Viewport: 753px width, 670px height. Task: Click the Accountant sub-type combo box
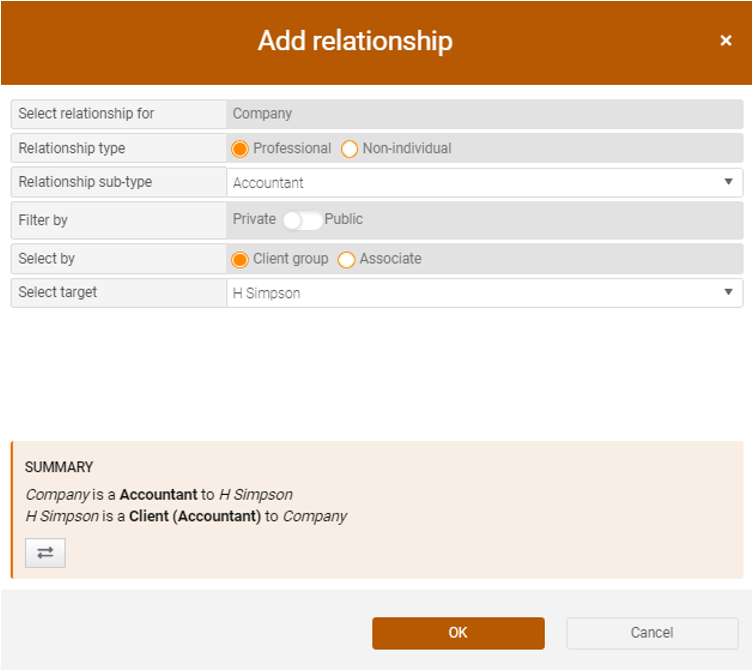[485, 183]
